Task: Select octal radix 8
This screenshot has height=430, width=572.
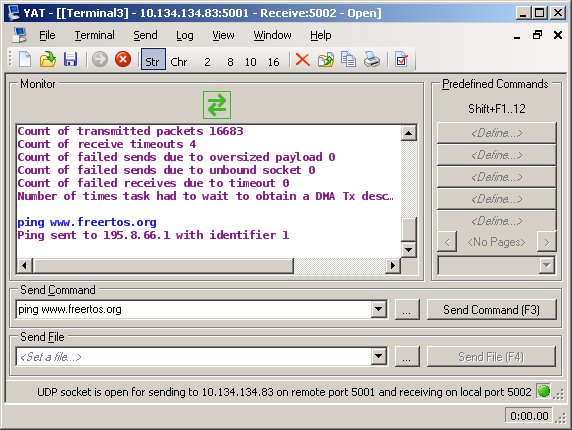Action: (x=230, y=62)
